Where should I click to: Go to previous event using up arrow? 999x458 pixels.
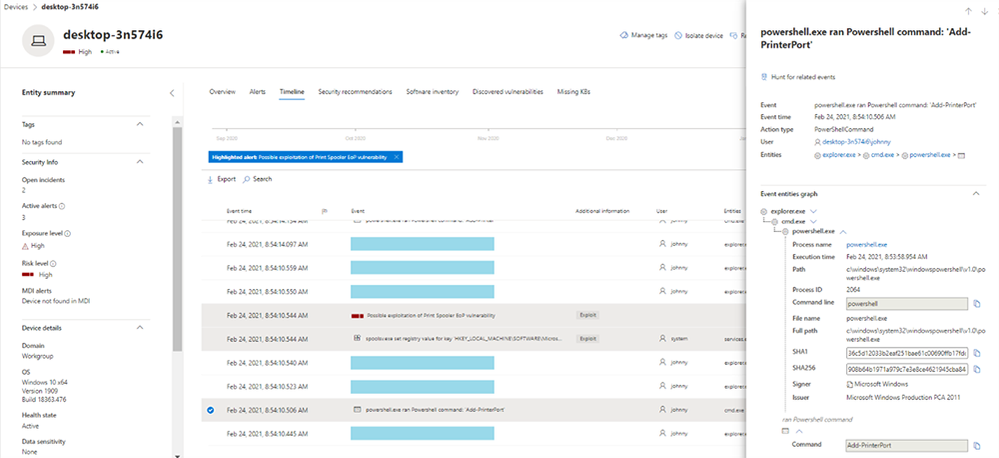968,11
